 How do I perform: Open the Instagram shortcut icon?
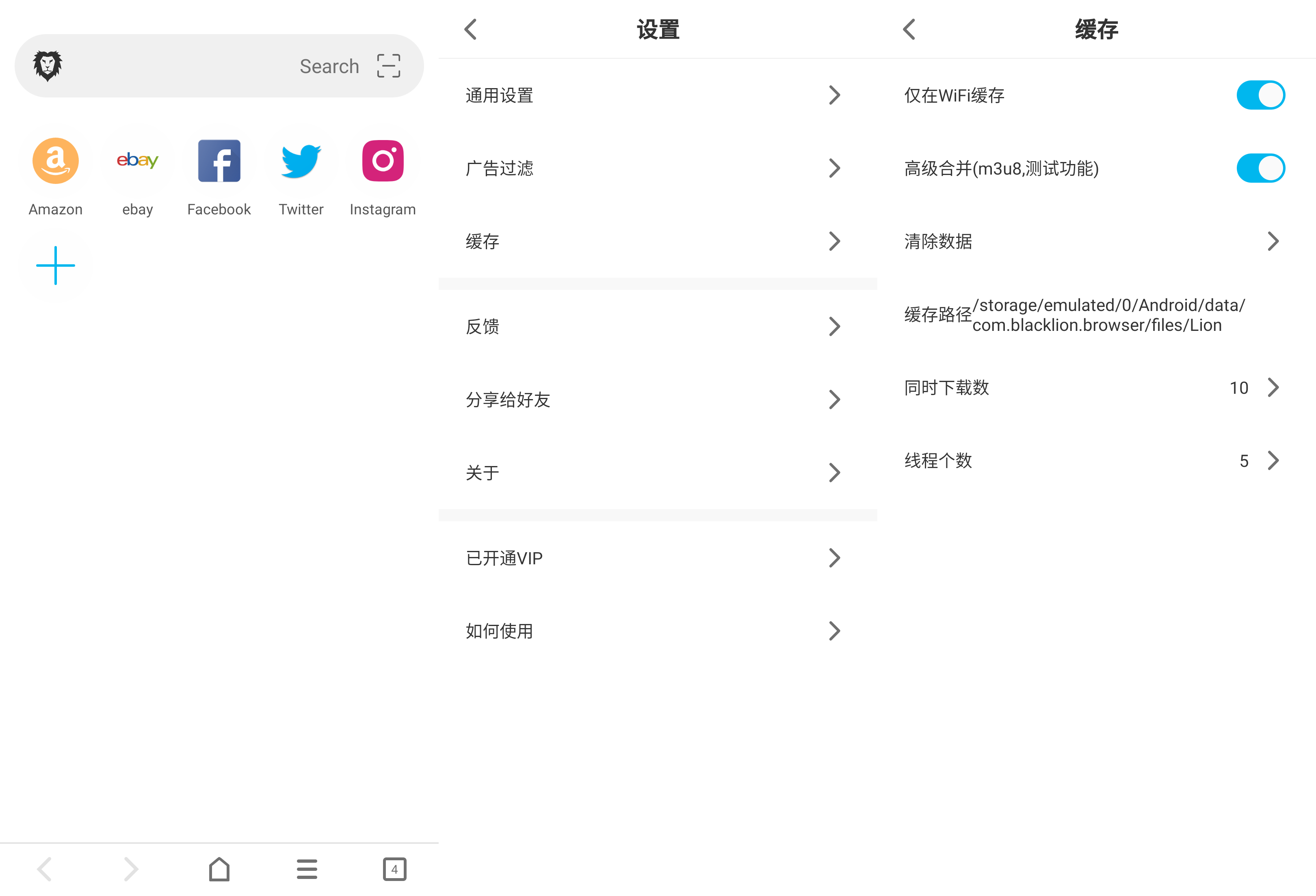click(383, 161)
